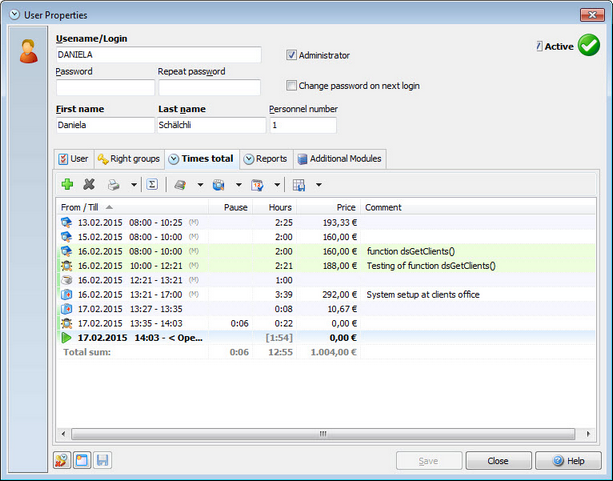Viewport: 613px width, 481px height.
Task: Close the User Properties window
Action: [x=592, y=15]
